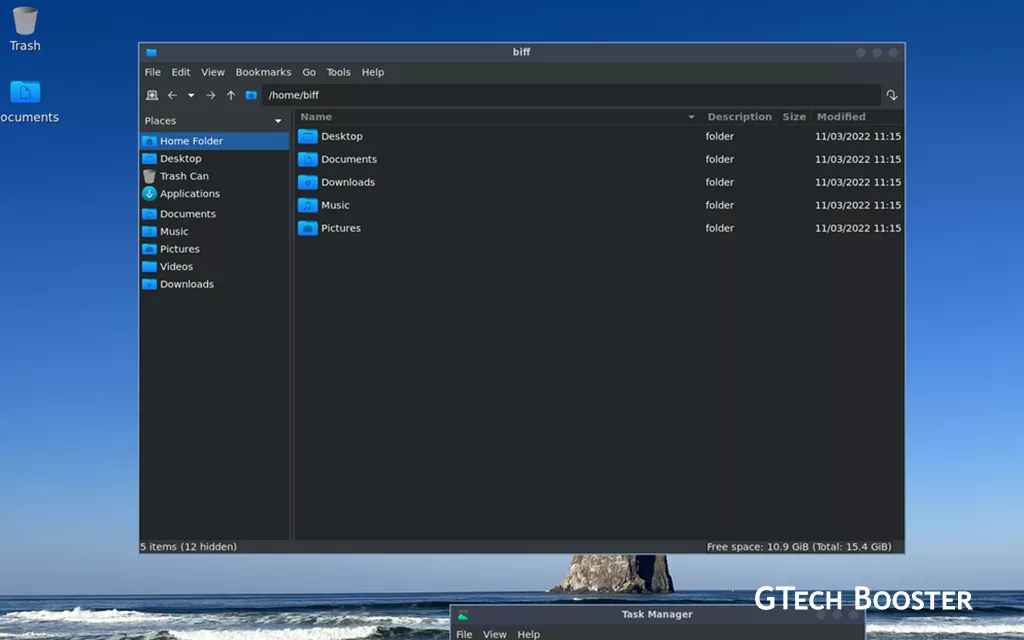This screenshot has width=1024, height=640.
Task: Open Trash Can in Places sidebar
Action: click(x=184, y=176)
